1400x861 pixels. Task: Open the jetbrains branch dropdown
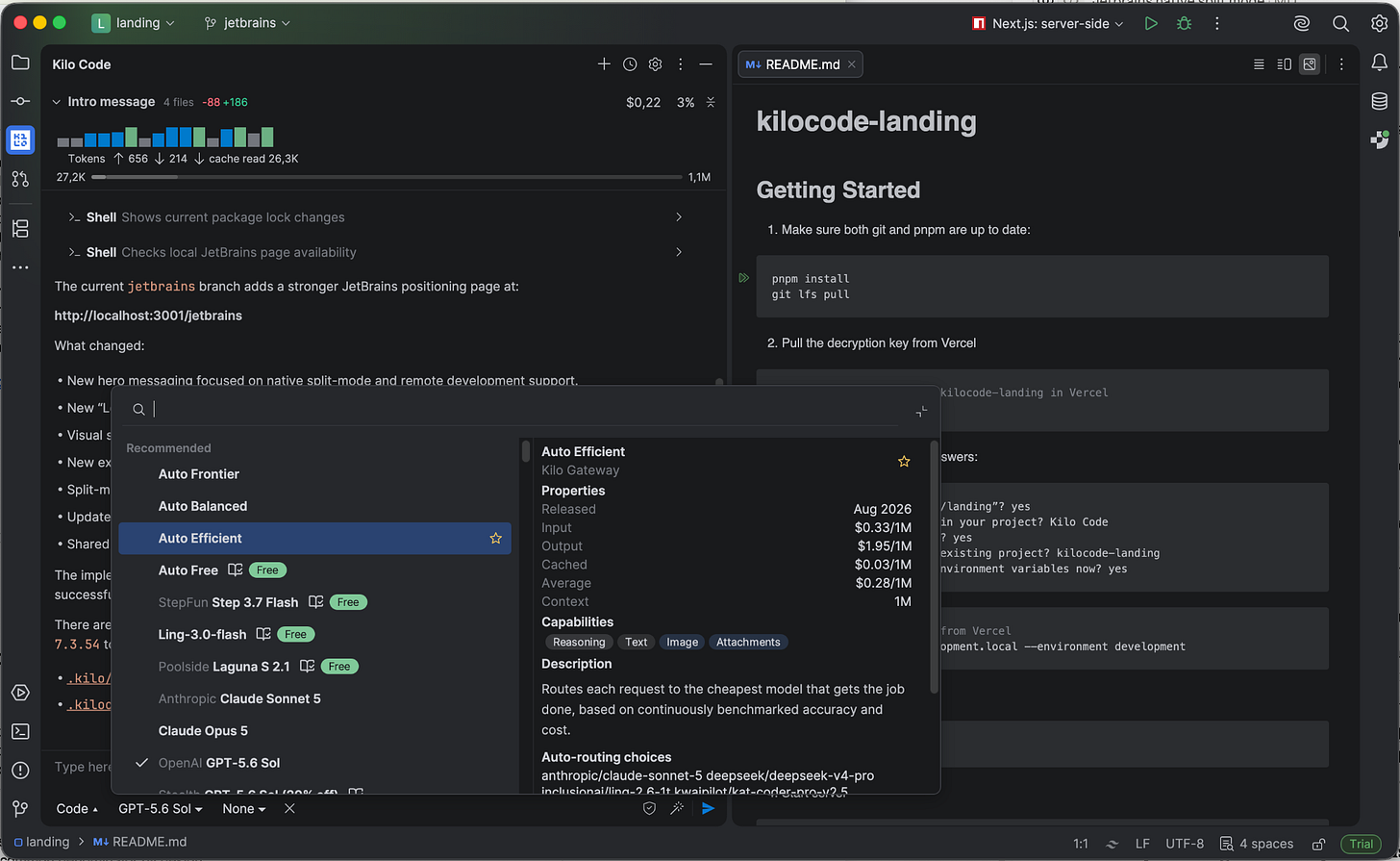tap(247, 23)
